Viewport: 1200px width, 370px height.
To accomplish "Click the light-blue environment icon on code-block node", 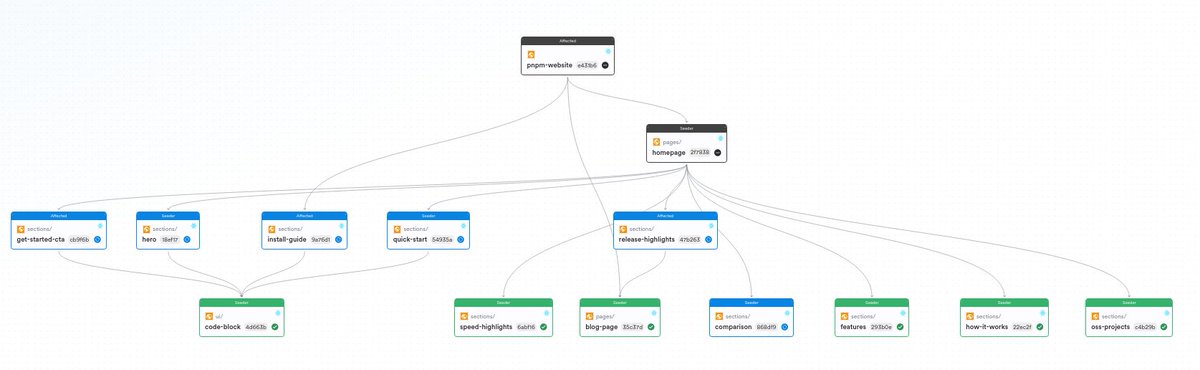I will click(x=277, y=312).
